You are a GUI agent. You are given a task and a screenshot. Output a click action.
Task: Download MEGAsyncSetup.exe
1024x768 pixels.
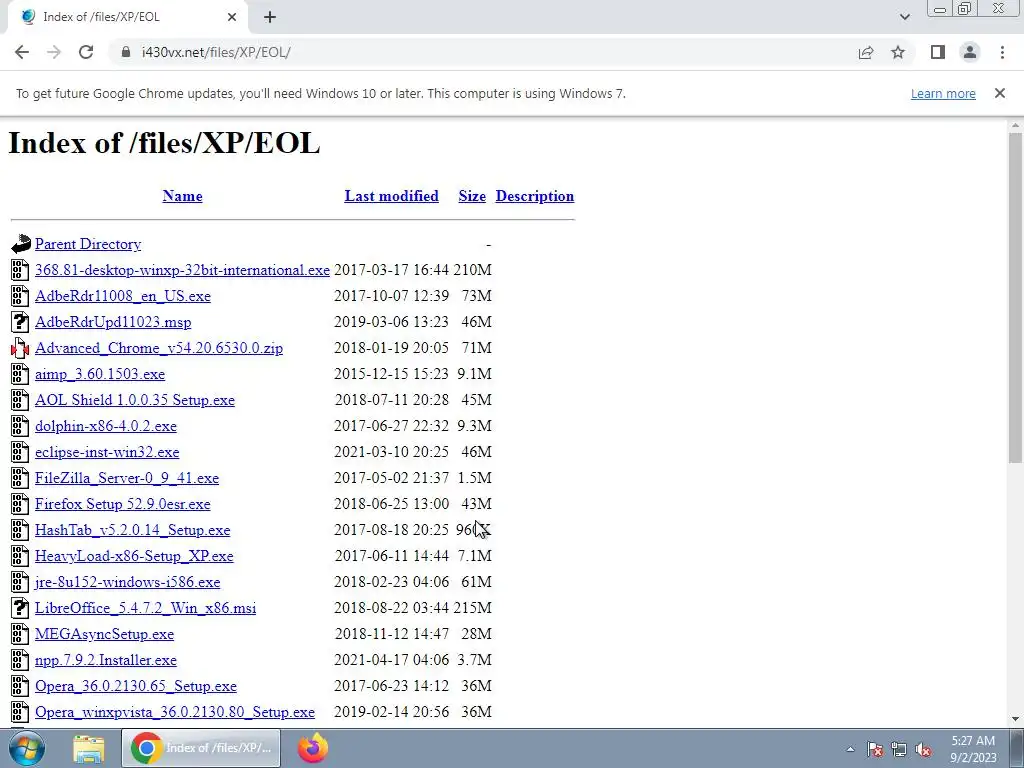click(104, 634)
